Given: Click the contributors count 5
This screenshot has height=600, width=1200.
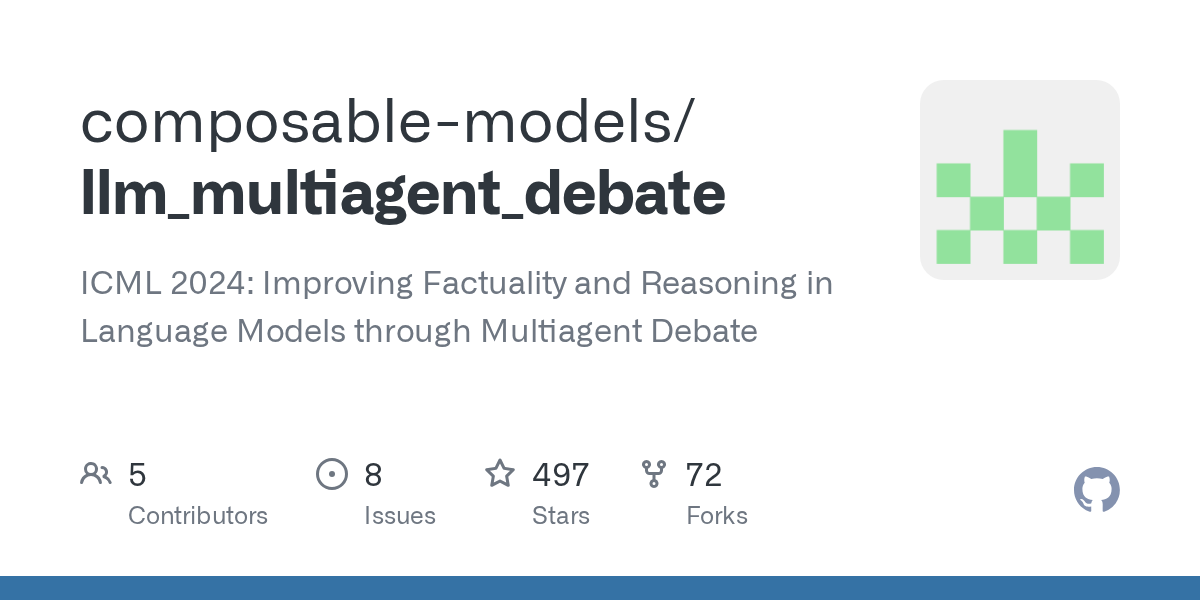Looking at the screenshot, I should [x=138, y=475].
